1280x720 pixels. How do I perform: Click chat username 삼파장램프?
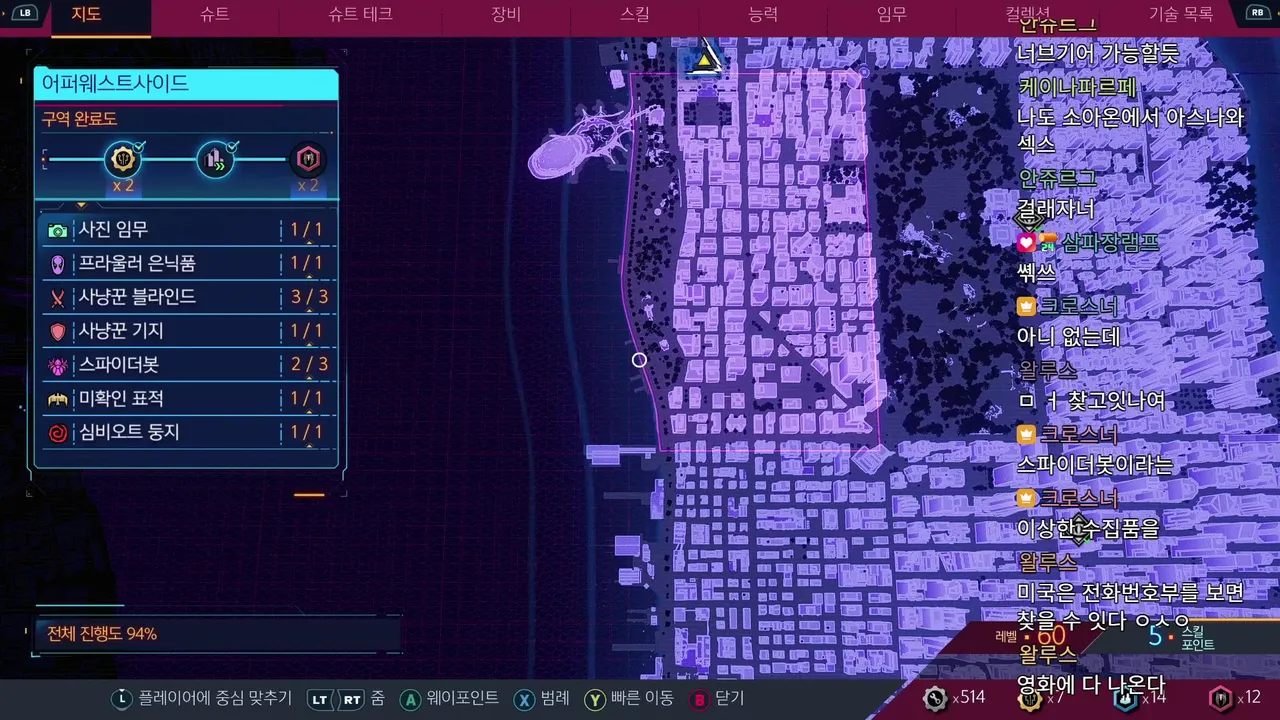point(1111,242)
